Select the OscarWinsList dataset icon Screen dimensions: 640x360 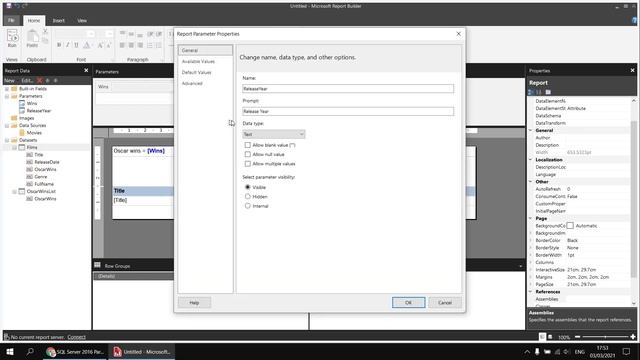pos(22,191)
